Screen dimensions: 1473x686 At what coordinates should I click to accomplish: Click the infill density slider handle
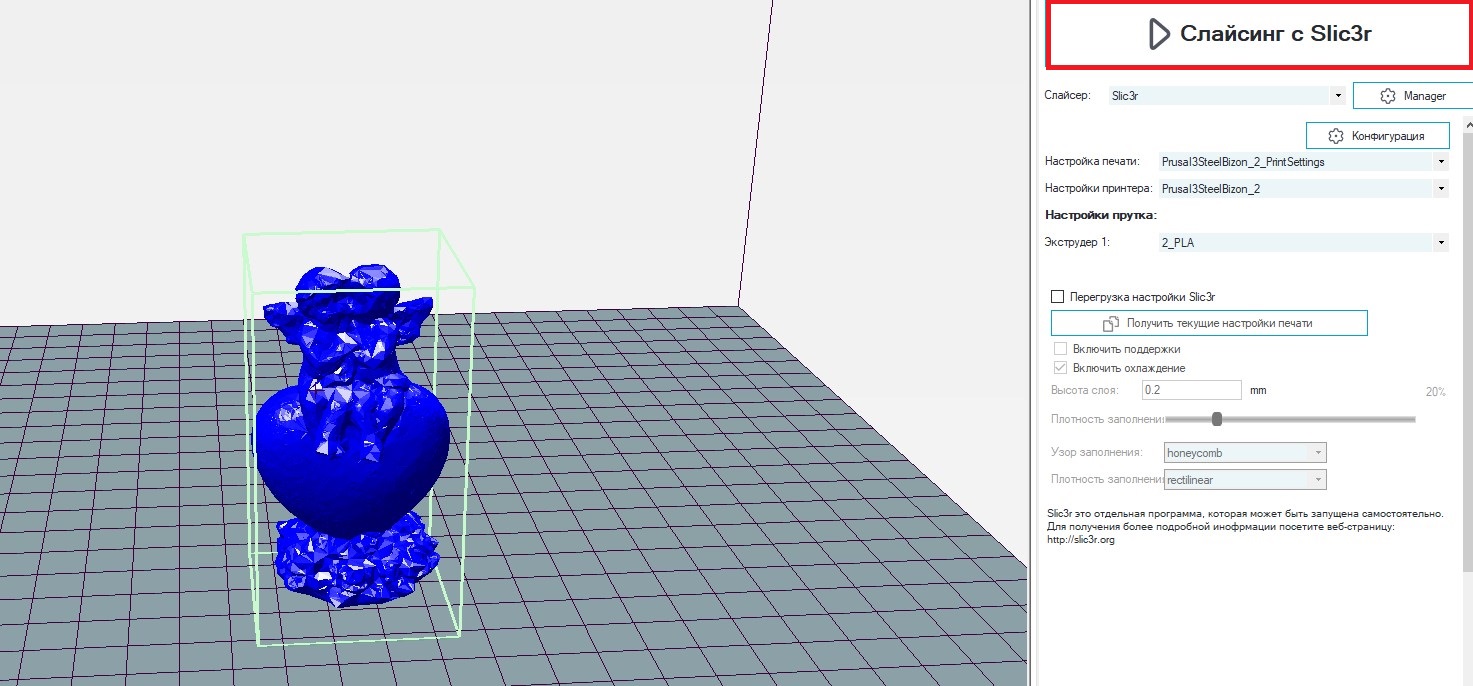pyautogui.click(x=1217, y=419)
